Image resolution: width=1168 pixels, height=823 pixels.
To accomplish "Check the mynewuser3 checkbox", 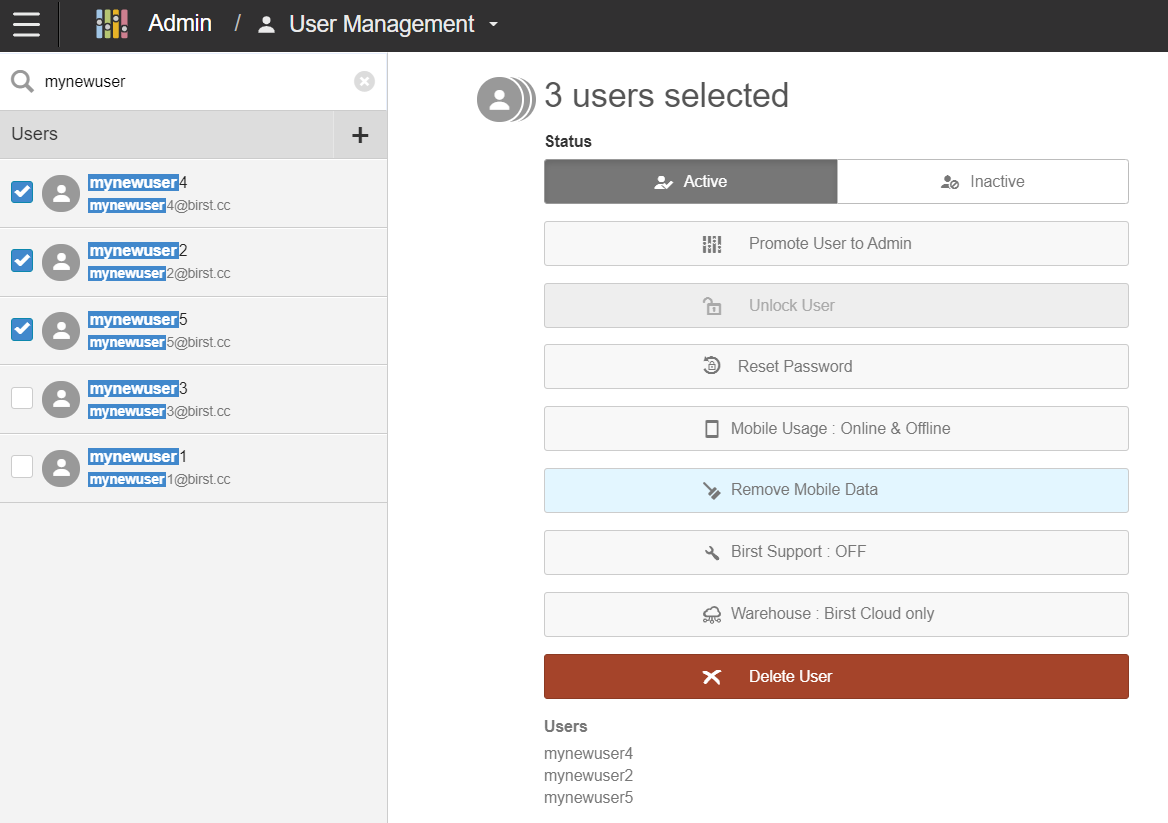I will click(x=22, y=398).
